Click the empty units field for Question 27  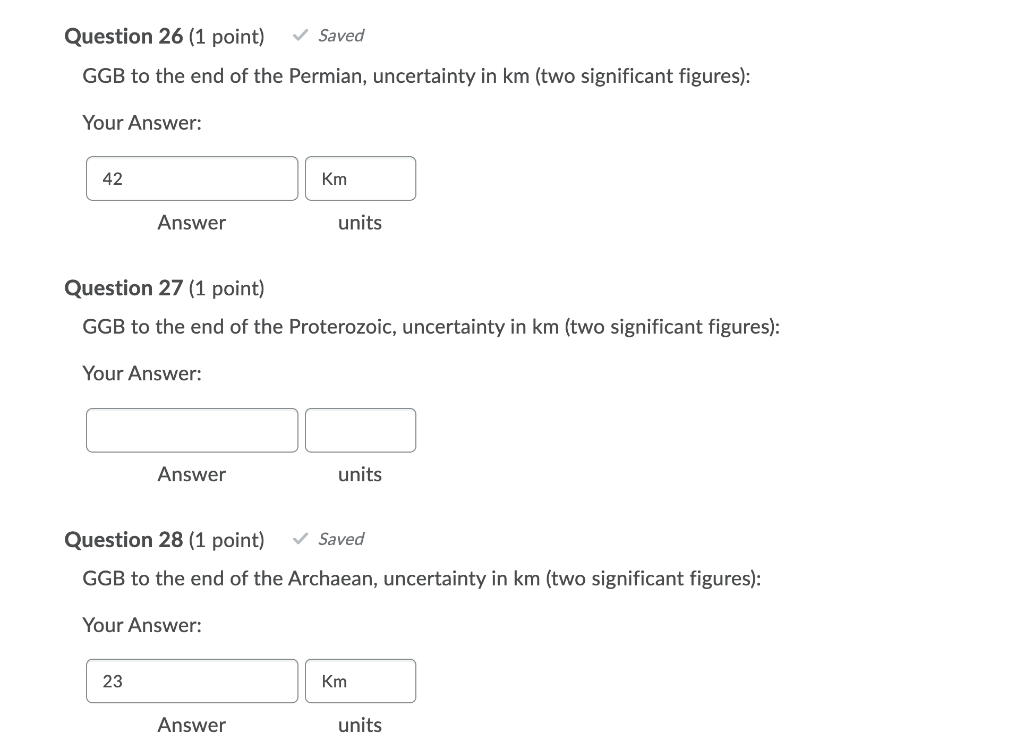(360, 430)
